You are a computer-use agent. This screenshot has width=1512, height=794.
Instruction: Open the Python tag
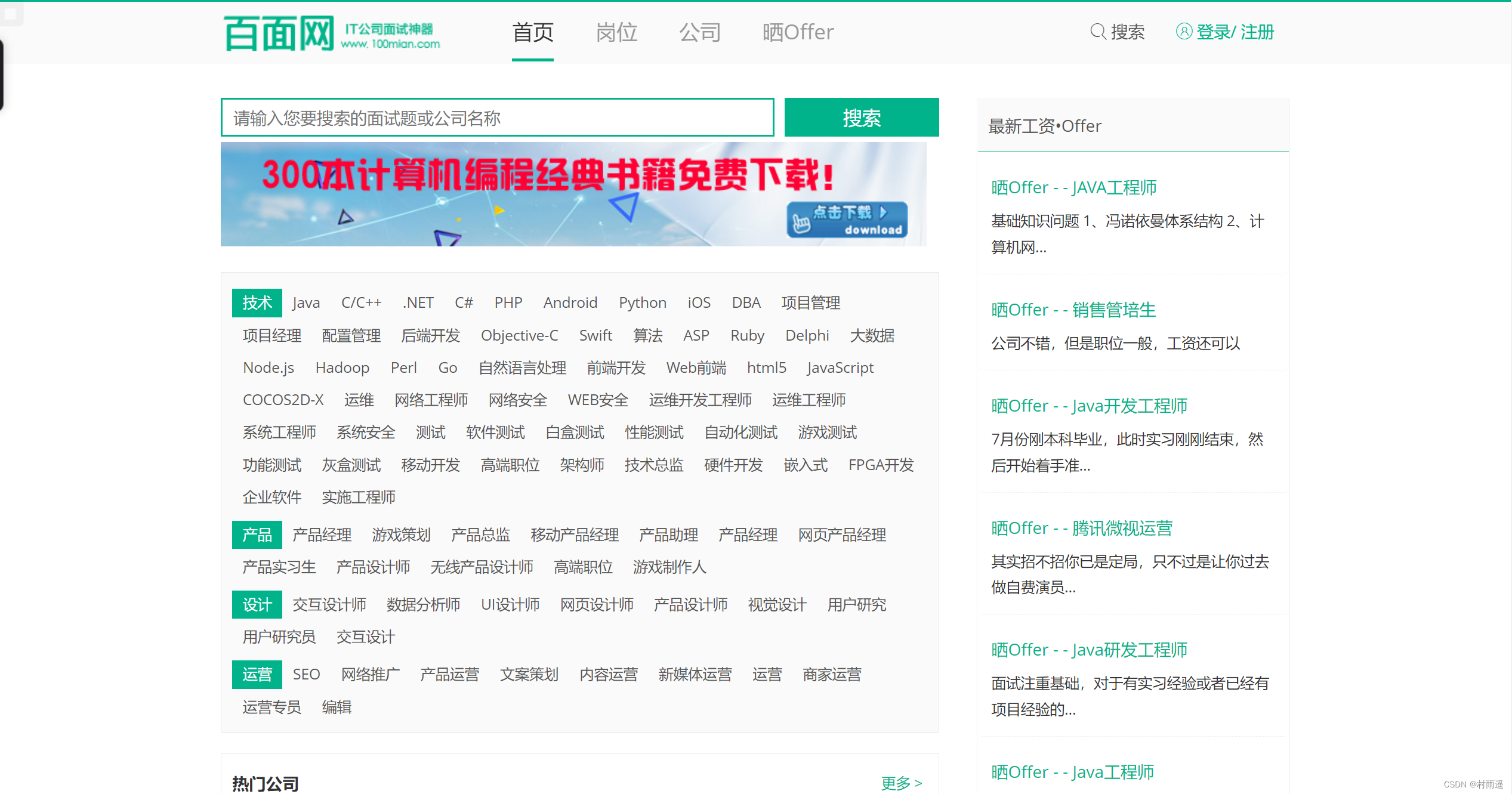[x=643, y=303]
